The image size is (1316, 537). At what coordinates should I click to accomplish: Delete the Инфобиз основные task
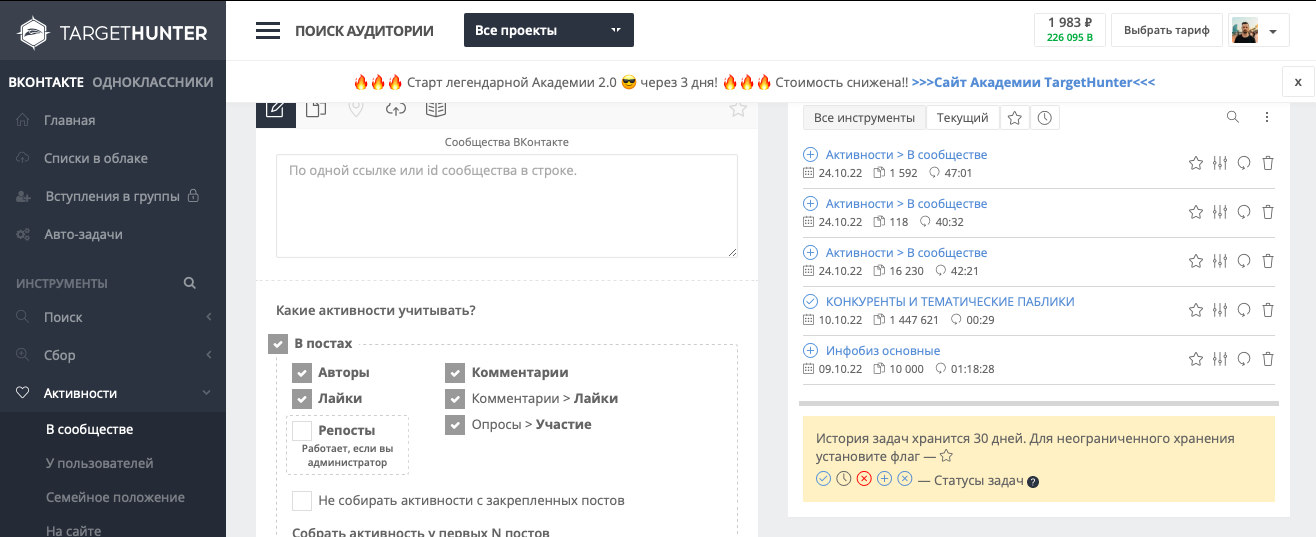coord(1268,359)
